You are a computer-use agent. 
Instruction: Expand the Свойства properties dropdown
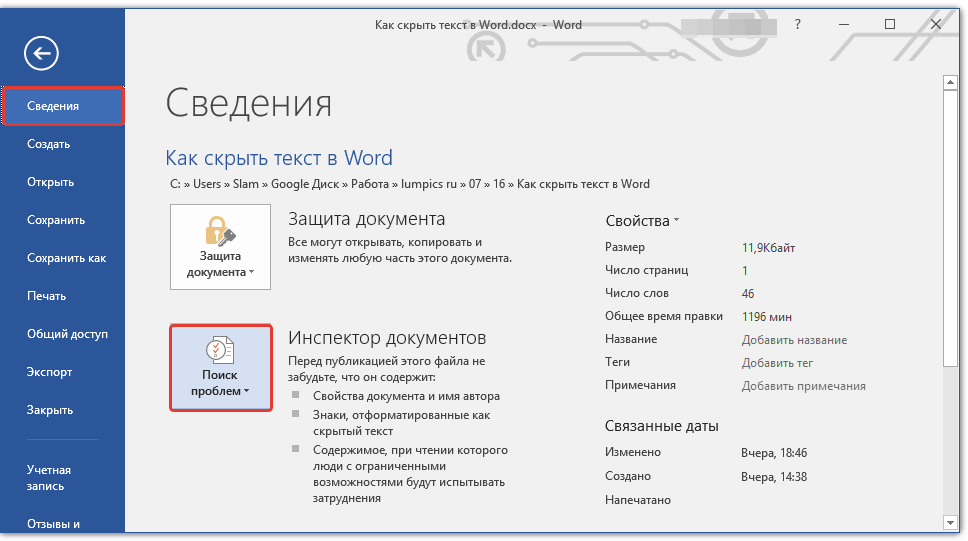(x=642, y=221)
